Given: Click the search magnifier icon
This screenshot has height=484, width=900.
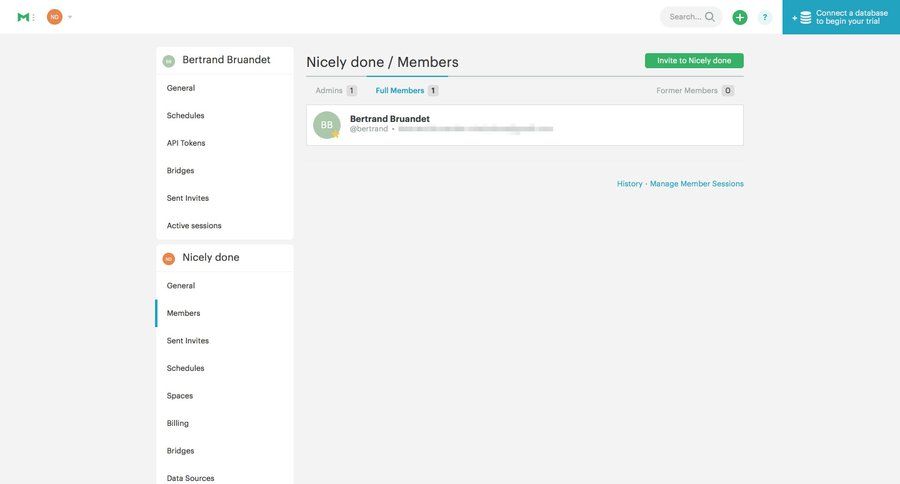Looking at the screenshot, I should pyautogui.click(x=710, y=17).
